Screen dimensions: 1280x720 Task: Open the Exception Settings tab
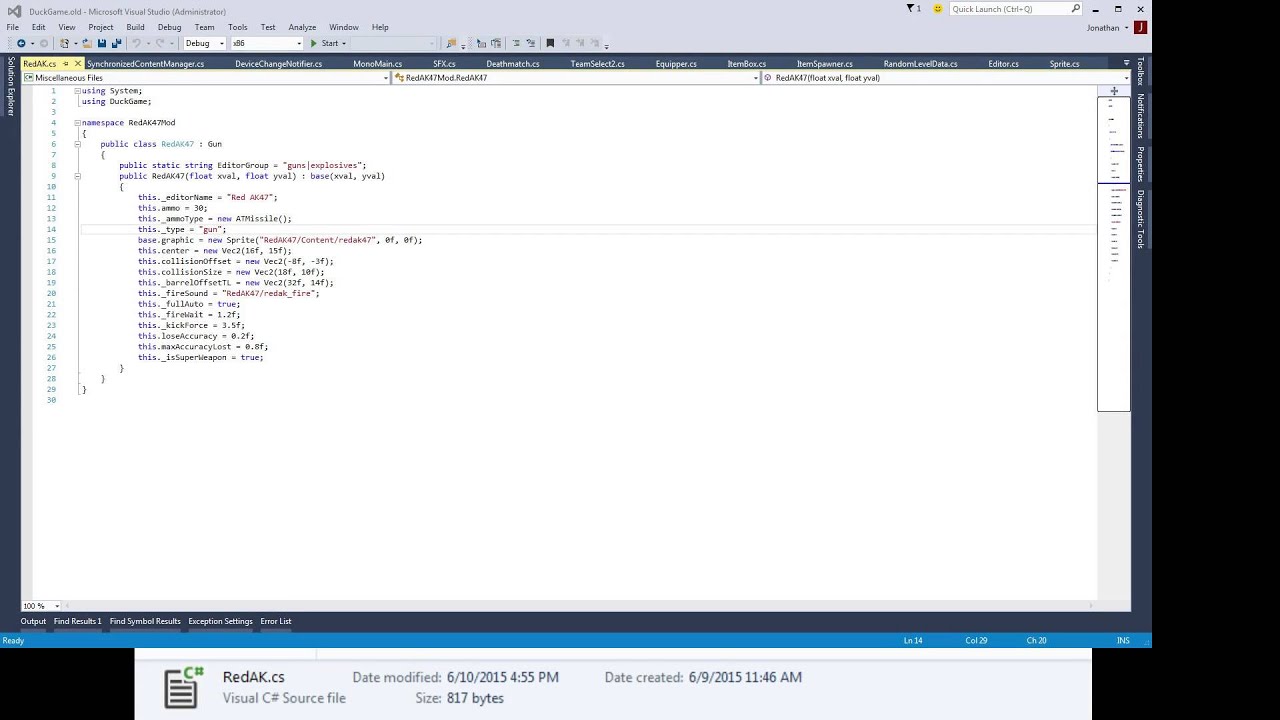(x=220, y=621)
